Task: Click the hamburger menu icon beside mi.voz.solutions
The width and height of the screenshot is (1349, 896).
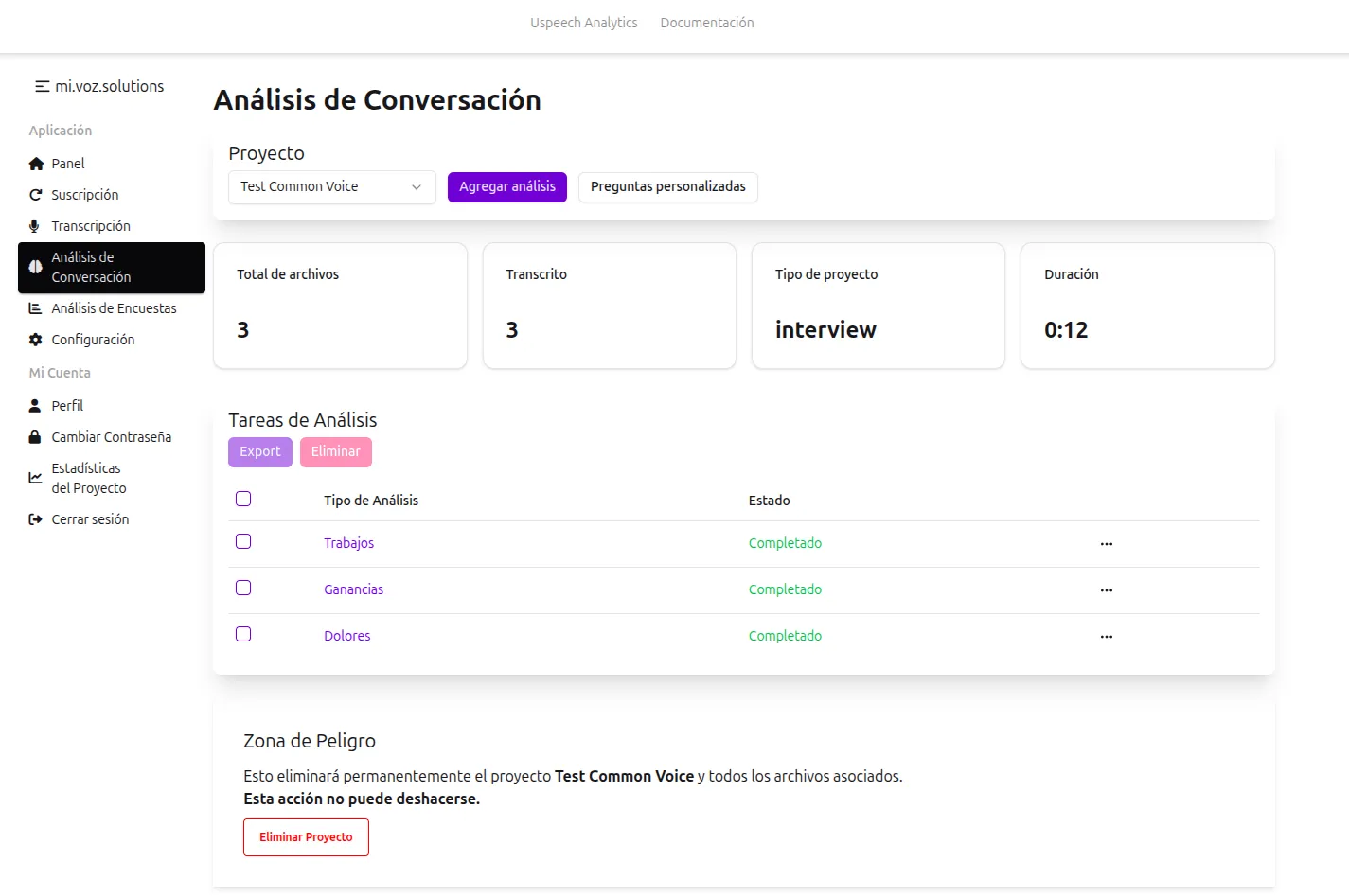Action: pyautogui.click(x=42, y=86)
